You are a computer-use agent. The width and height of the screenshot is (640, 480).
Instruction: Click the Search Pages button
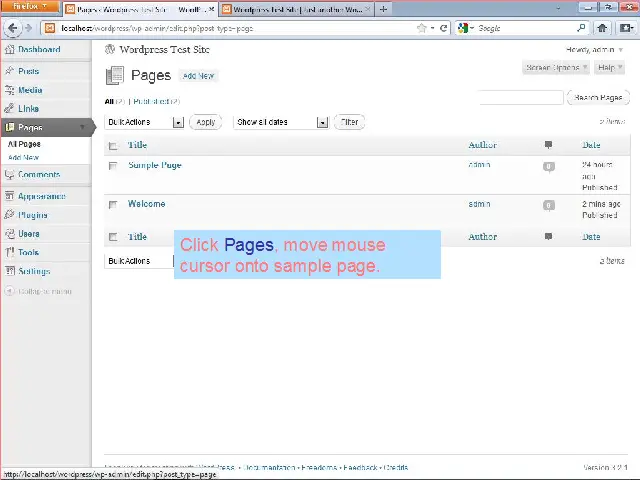[x=598, y=98]
